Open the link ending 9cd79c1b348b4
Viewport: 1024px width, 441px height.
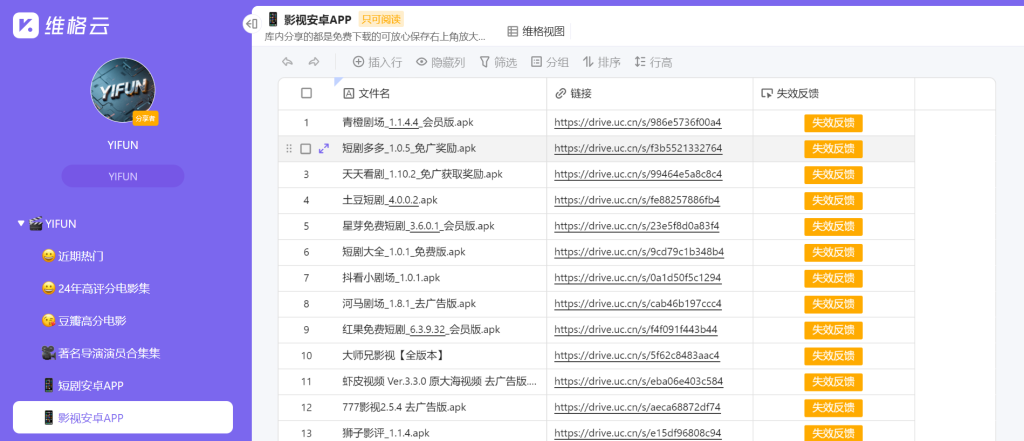click(x=639, y=252)
